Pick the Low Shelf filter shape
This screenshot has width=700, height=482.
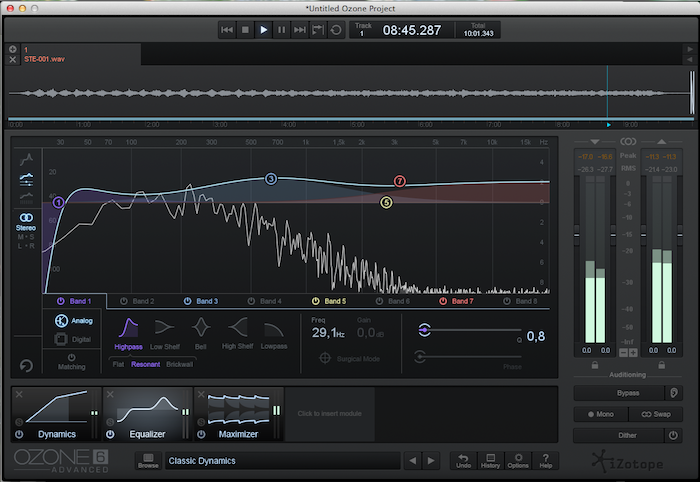point(165,329)
